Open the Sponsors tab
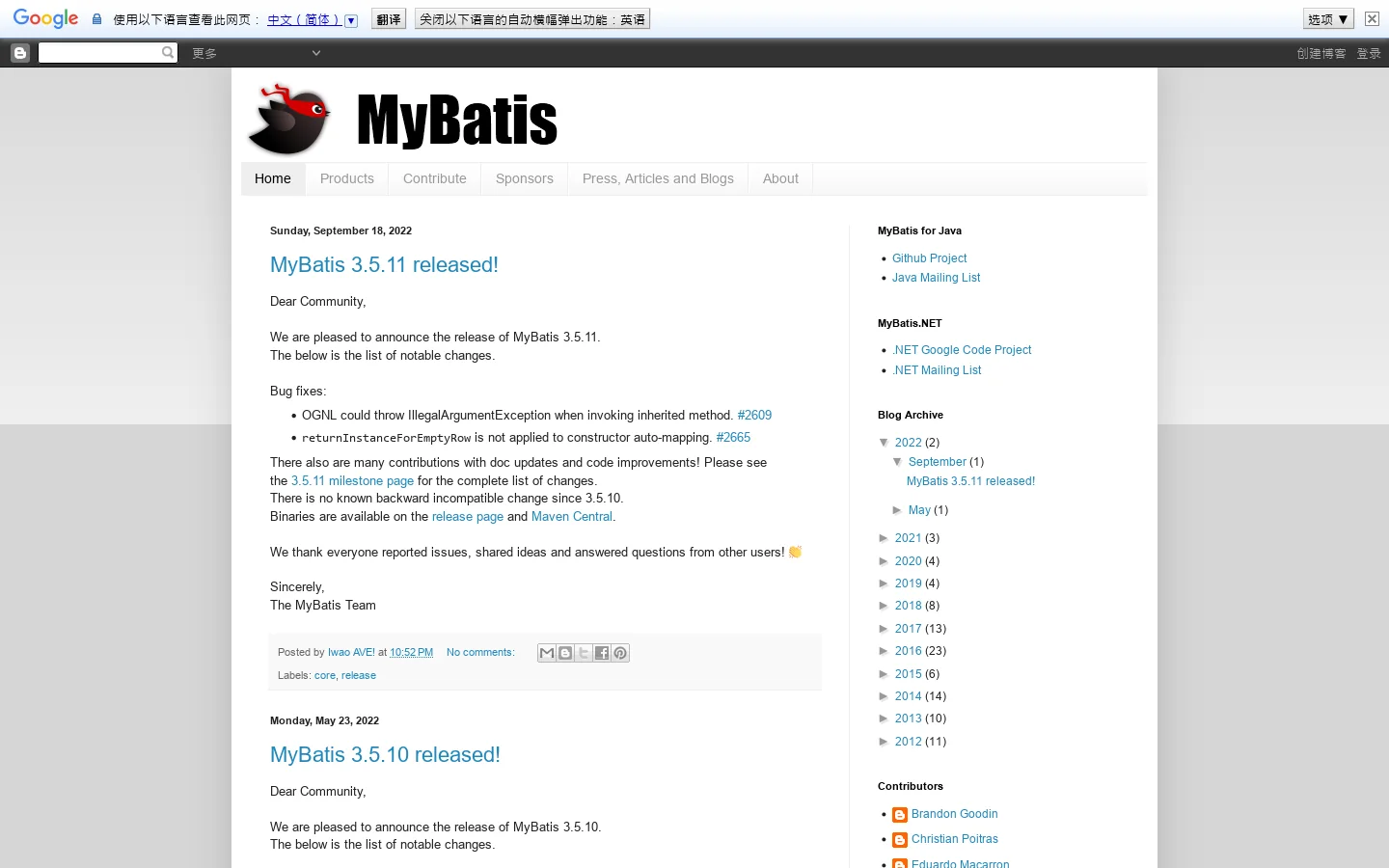The image size is (1389, 868). click(x=525, y=178)
